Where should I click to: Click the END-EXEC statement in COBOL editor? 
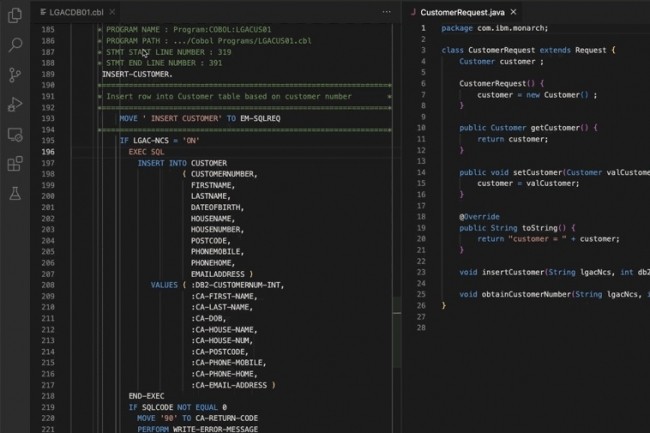pos(147,396)
